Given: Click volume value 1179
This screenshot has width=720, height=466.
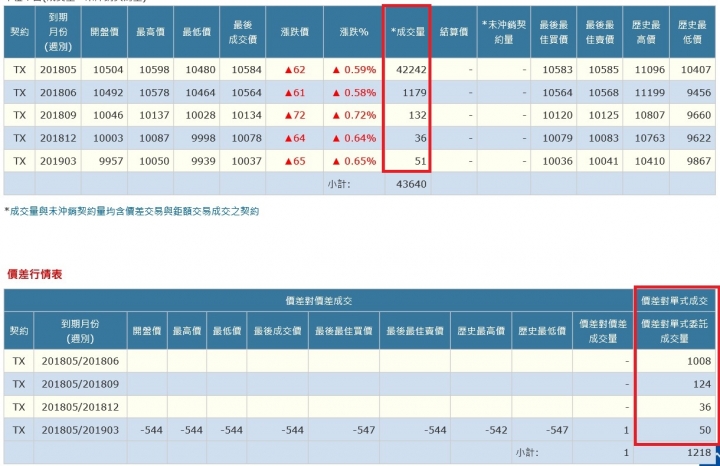Looking at the screenshot, I should coord(415,93).
